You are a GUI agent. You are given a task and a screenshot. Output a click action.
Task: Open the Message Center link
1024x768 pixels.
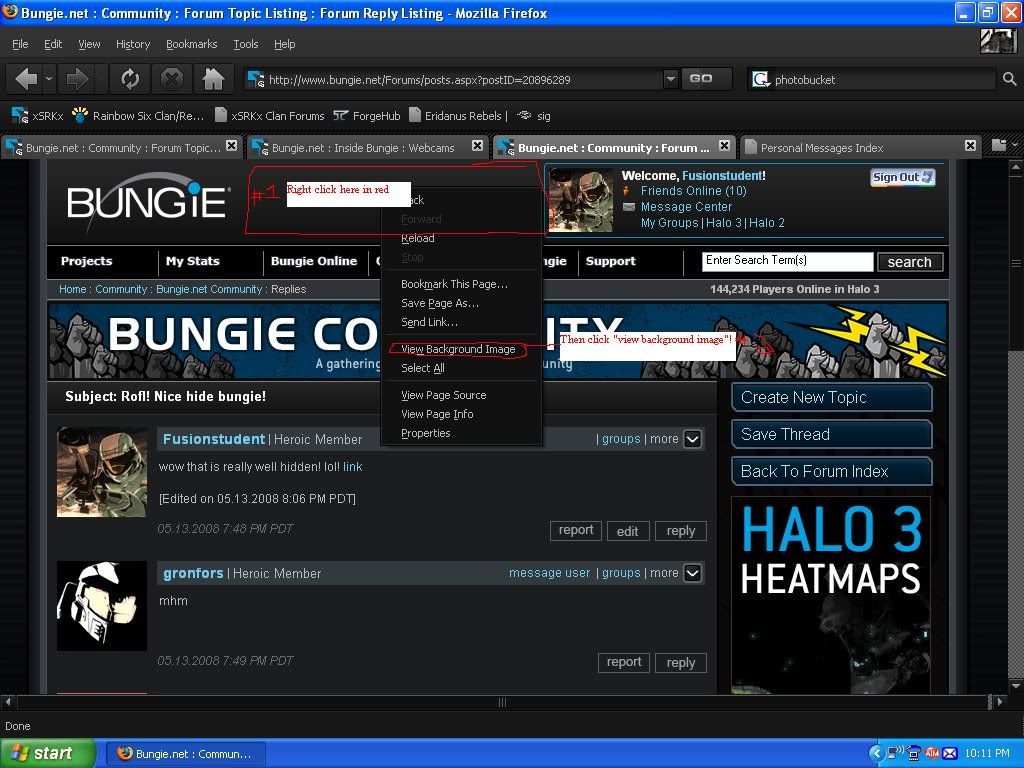point(686,207)
